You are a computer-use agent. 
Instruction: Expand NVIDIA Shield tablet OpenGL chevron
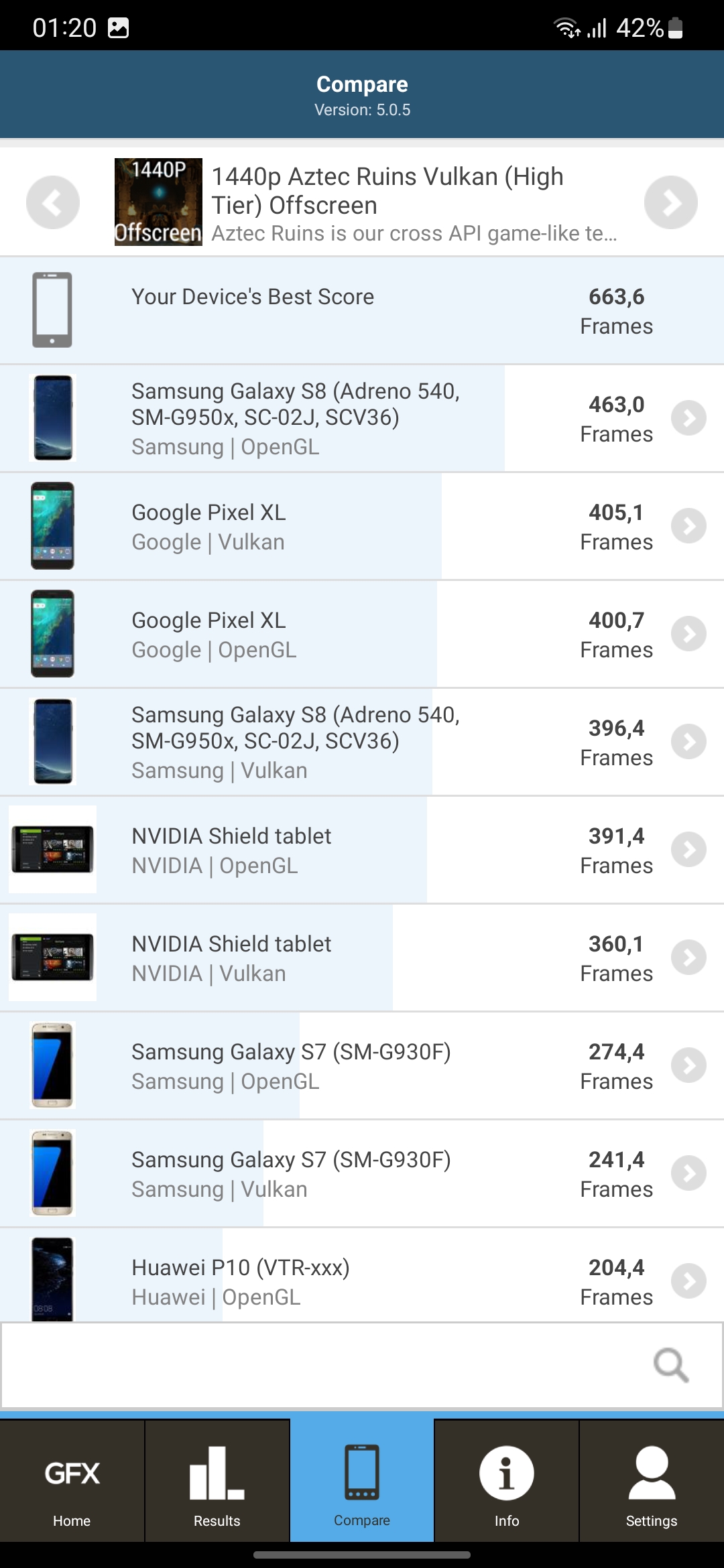click(688, 850)
